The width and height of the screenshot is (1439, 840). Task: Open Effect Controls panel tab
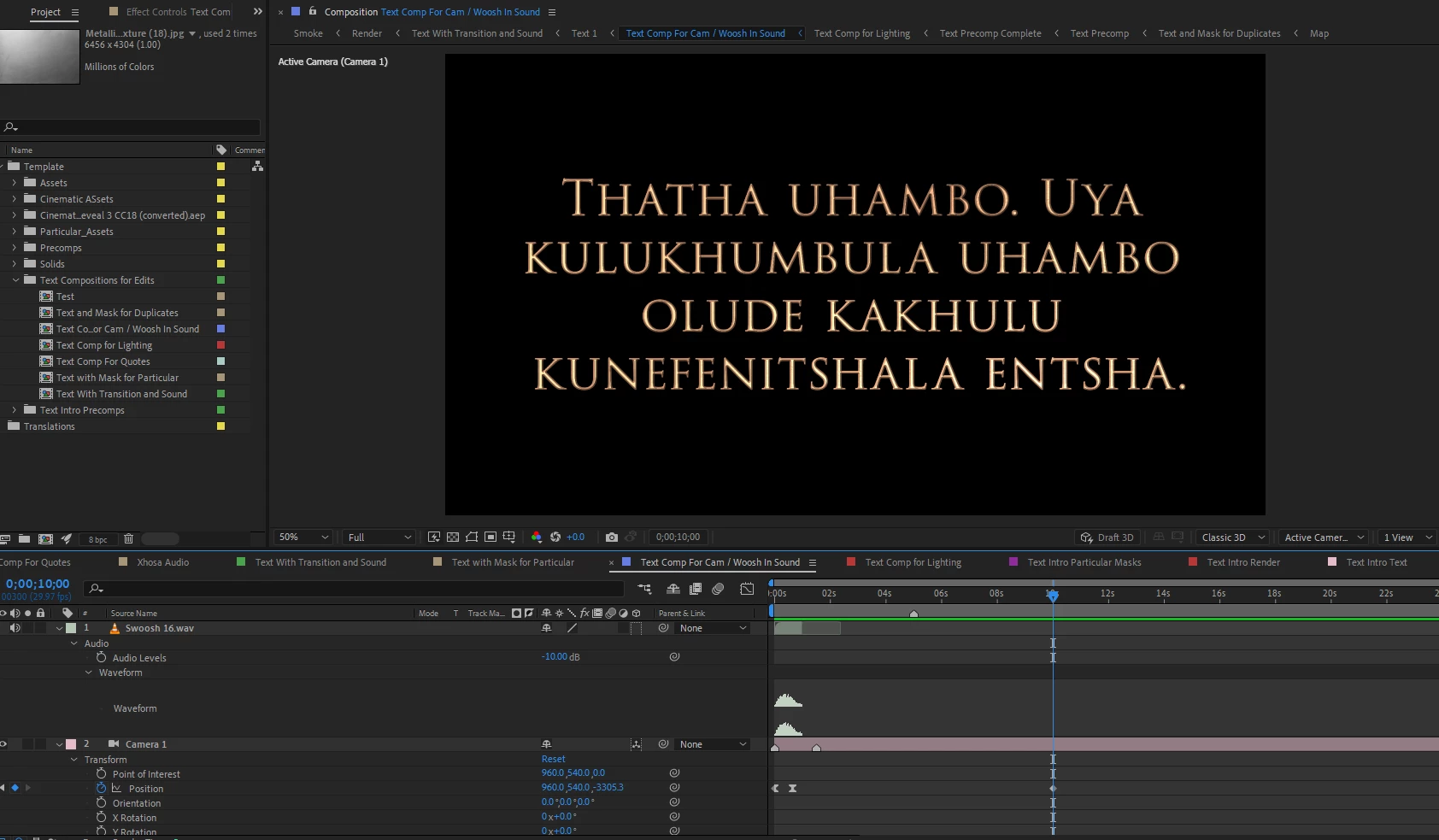click(x=178, y=12)
